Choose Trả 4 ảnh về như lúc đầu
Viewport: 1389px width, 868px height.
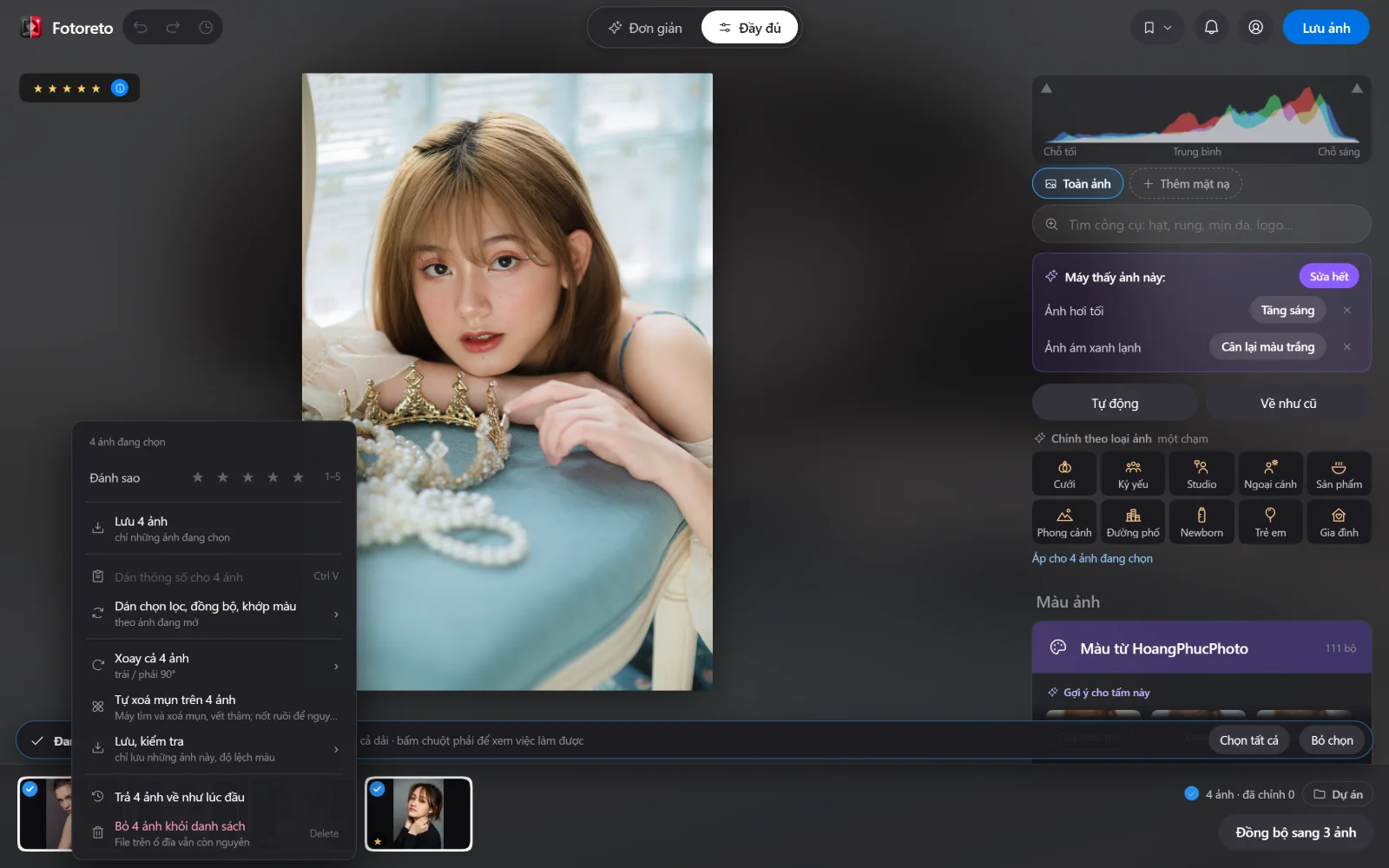coord(215,797)
